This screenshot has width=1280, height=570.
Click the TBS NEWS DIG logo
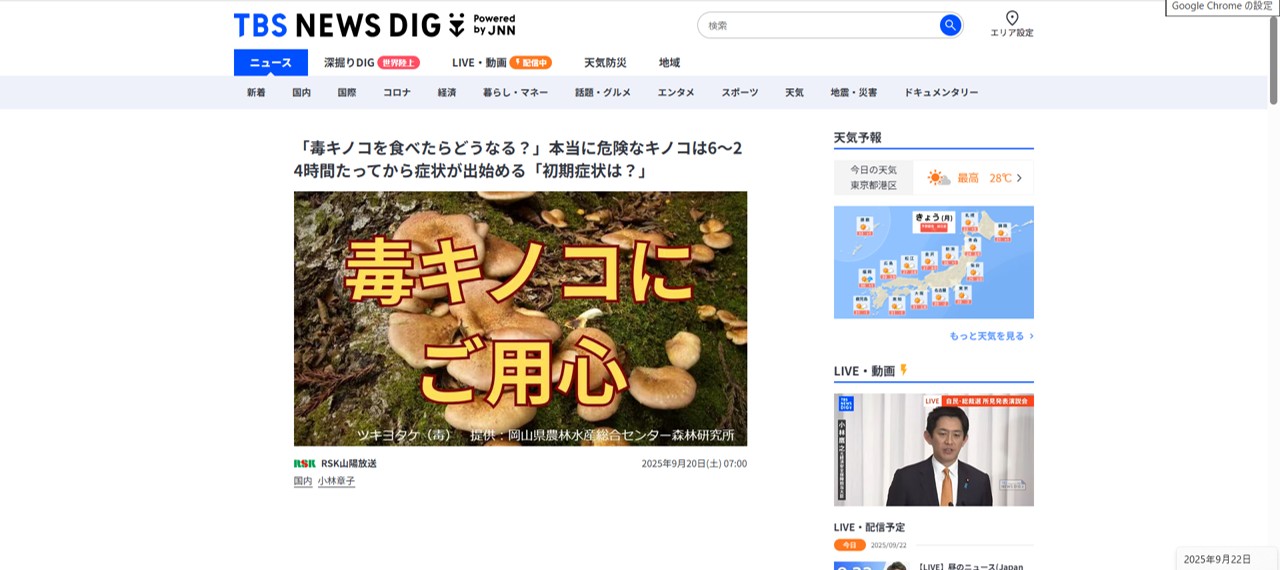pyautogui.click(x=374, y=25)
